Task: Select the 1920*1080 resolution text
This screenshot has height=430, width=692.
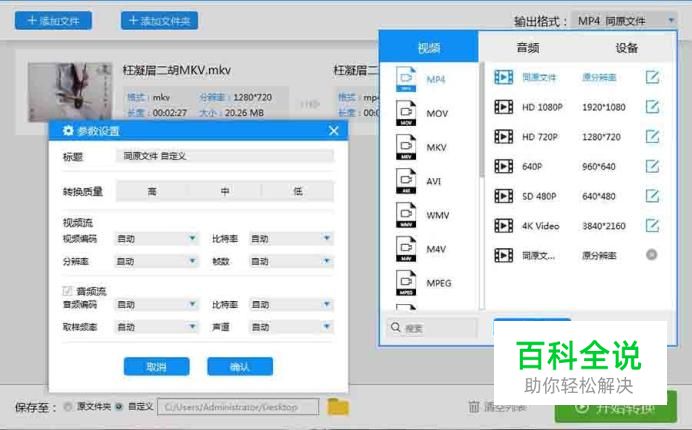Action: [x=604, y=107]
